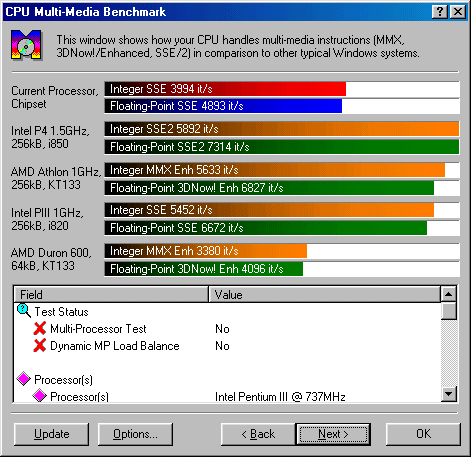Viewport: 471px width, 457px height.
Task: Select the Integer SSE2 5892 it/s bar
Action: point(282,129)
